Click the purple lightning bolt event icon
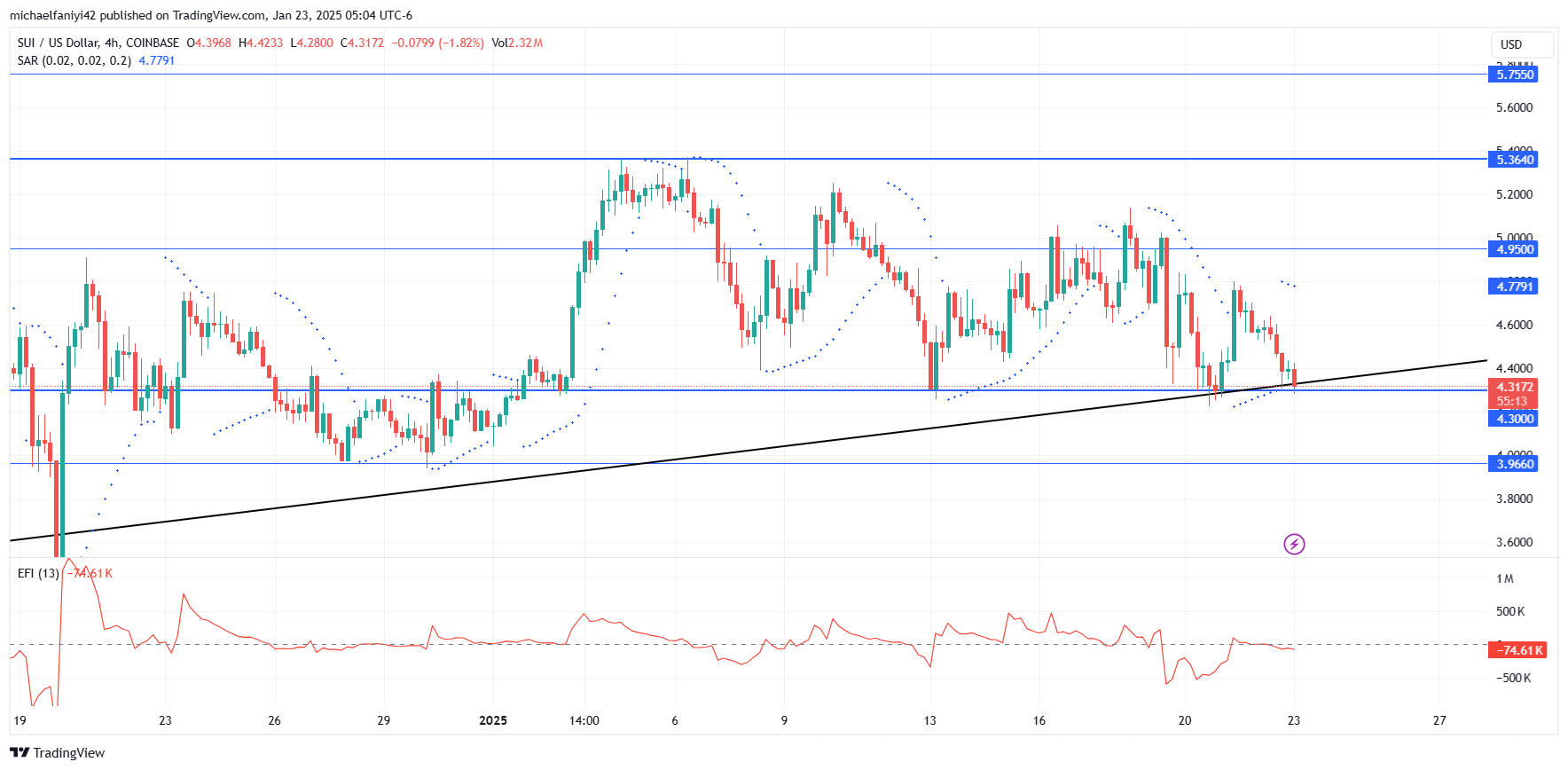Viewport: 1568px width, 770px height. pos(1294,544)
